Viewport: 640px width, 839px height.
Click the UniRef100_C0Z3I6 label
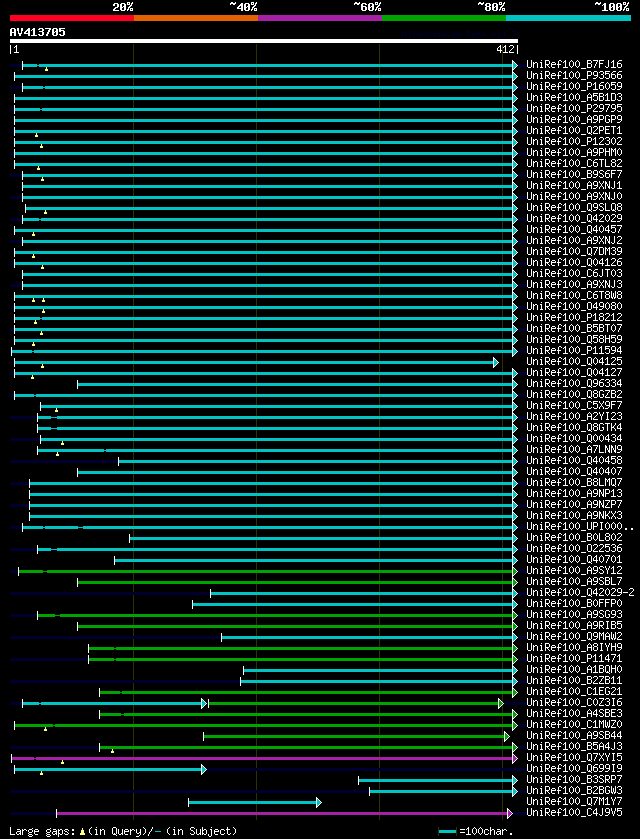click(574, 703)
